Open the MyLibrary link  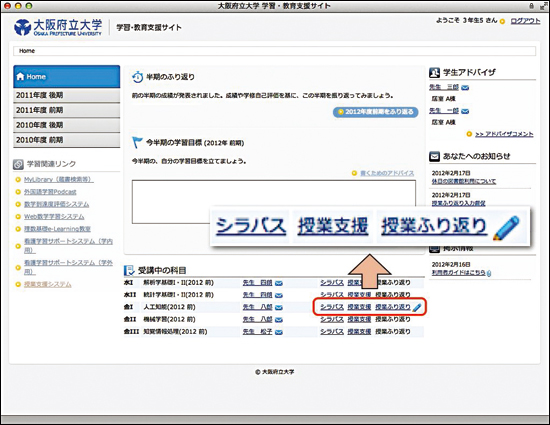pyautogui.click(x=59, y=180)
